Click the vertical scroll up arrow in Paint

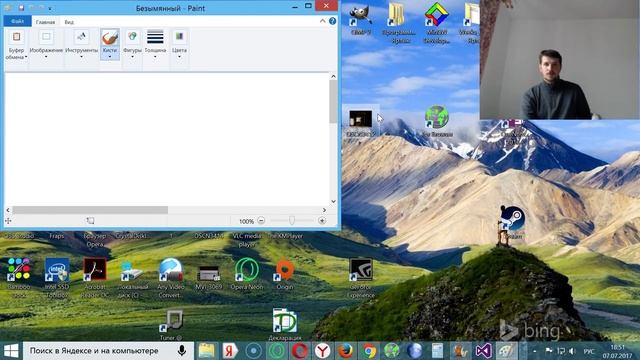(333, 76)
